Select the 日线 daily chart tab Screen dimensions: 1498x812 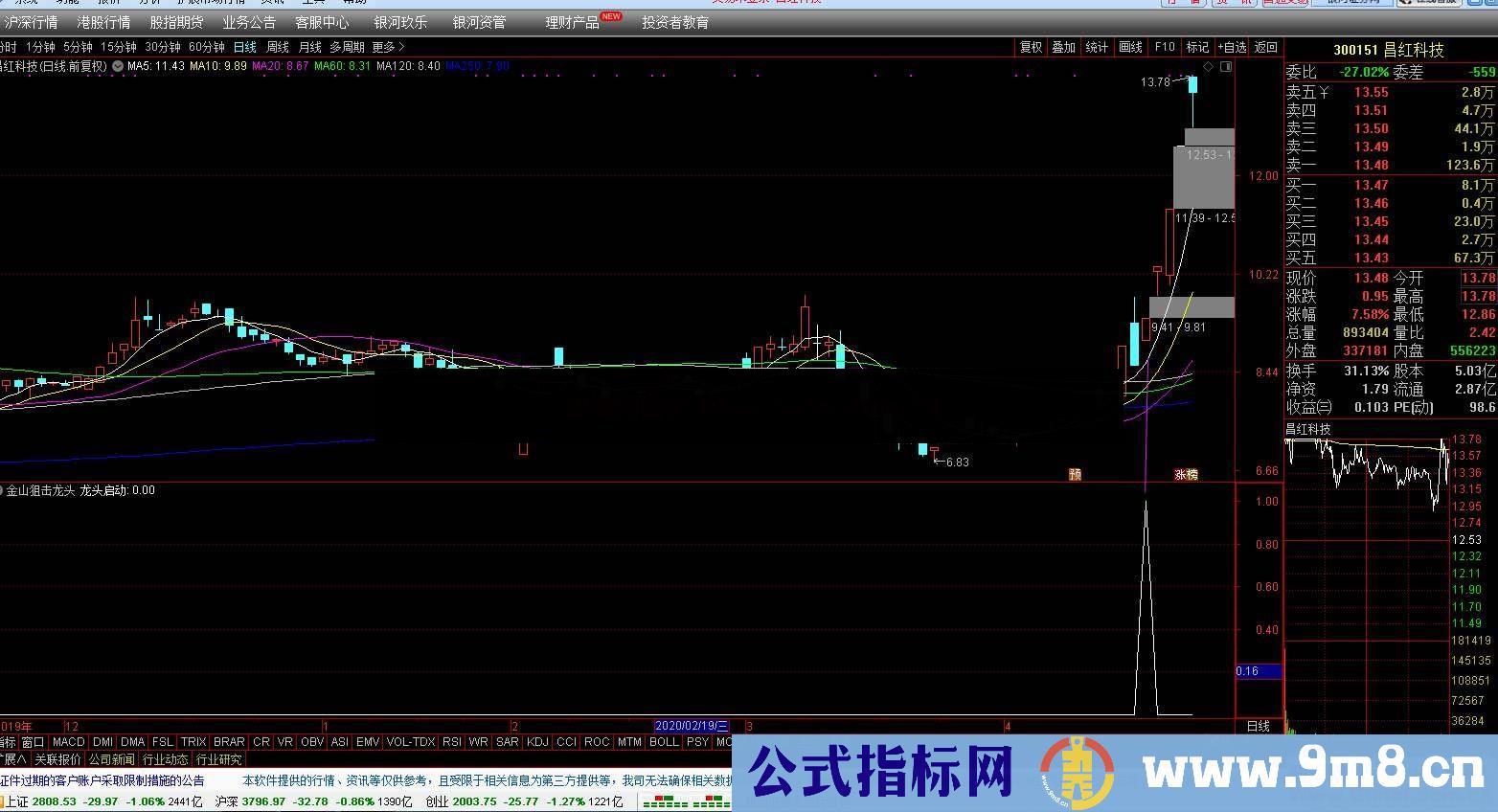point(245,47)
